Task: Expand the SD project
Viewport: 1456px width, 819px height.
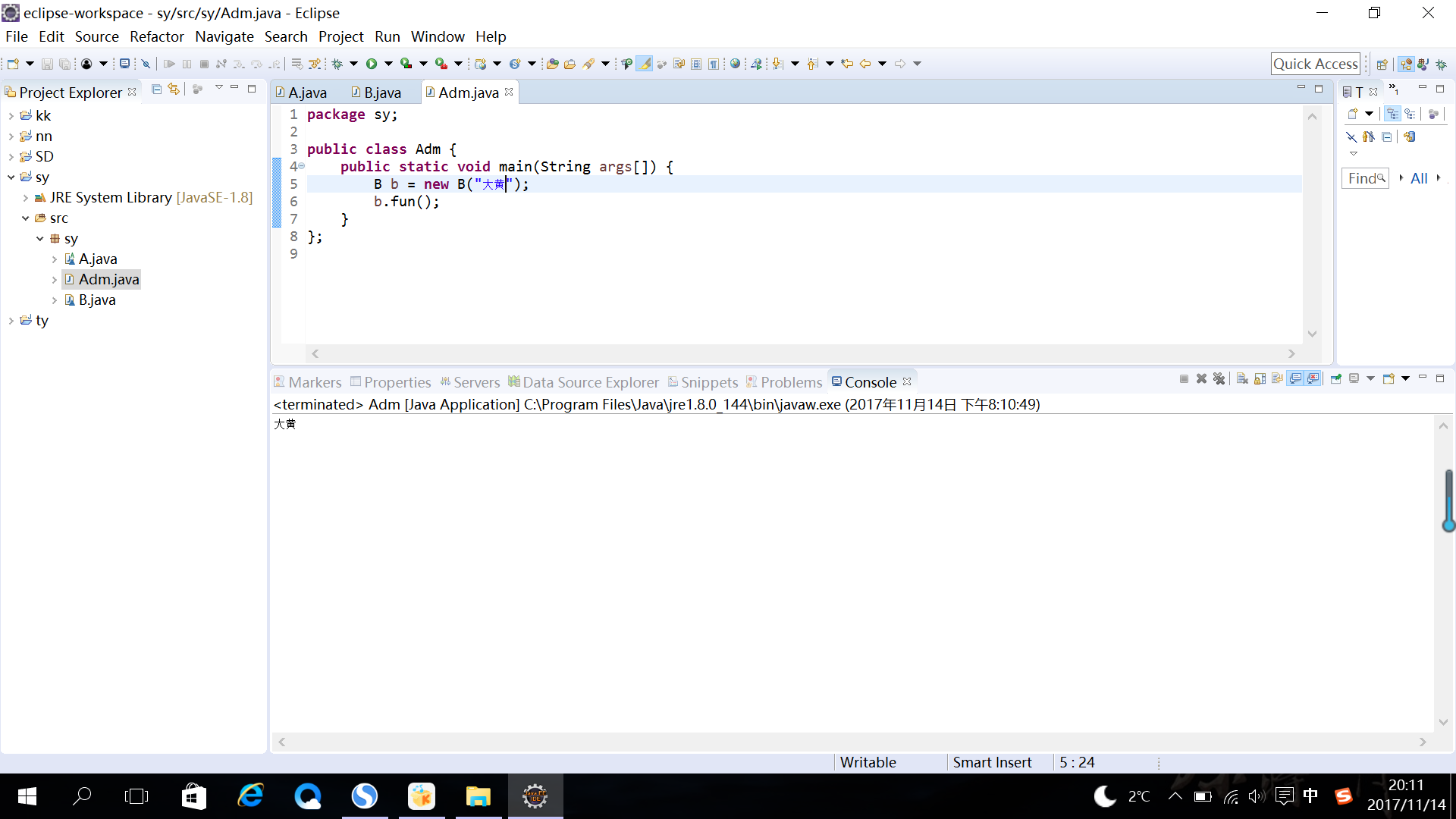Action: [x=11, y=157]
